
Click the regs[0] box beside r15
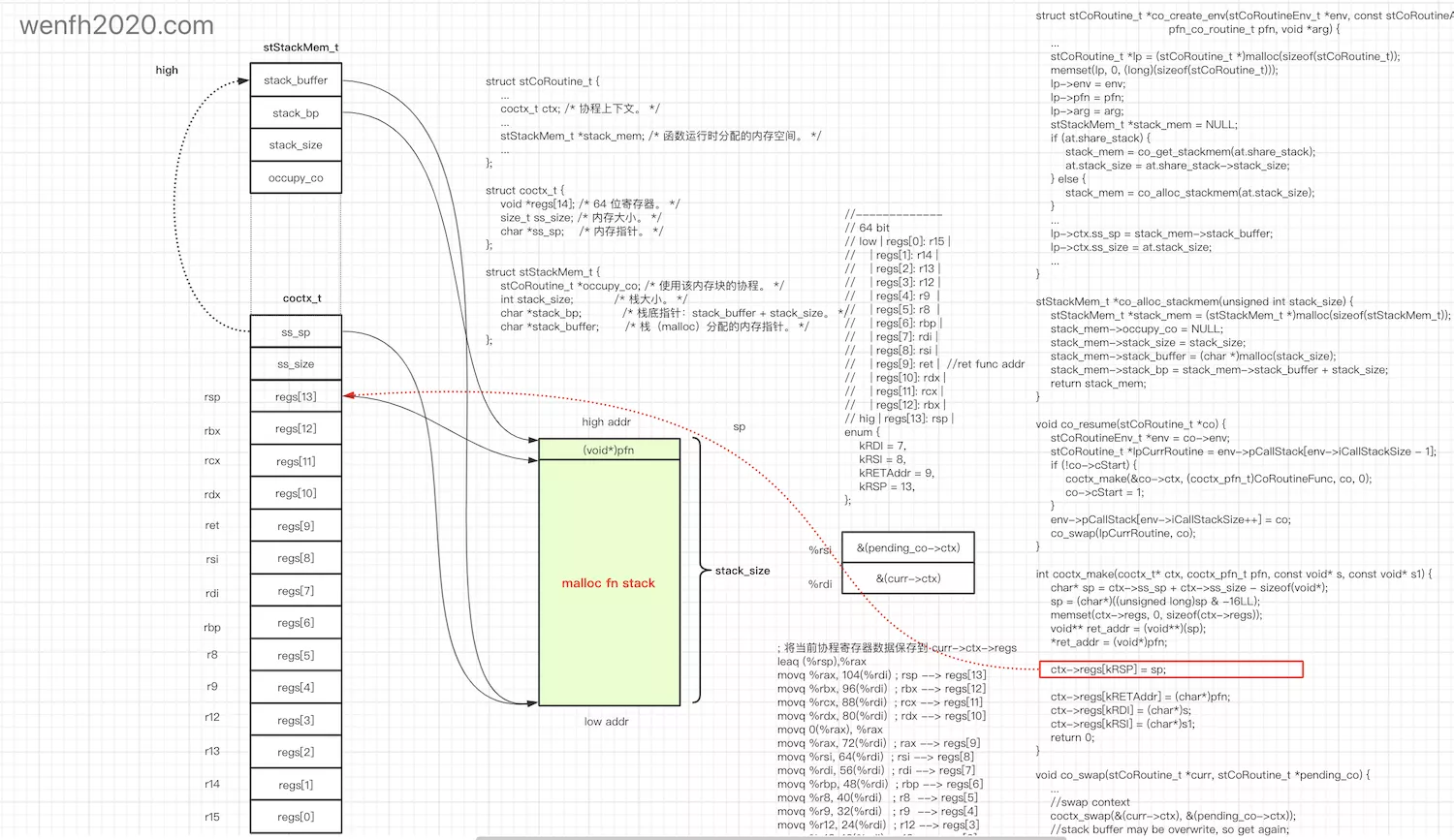pyautogui.click(x=296, y=817)
